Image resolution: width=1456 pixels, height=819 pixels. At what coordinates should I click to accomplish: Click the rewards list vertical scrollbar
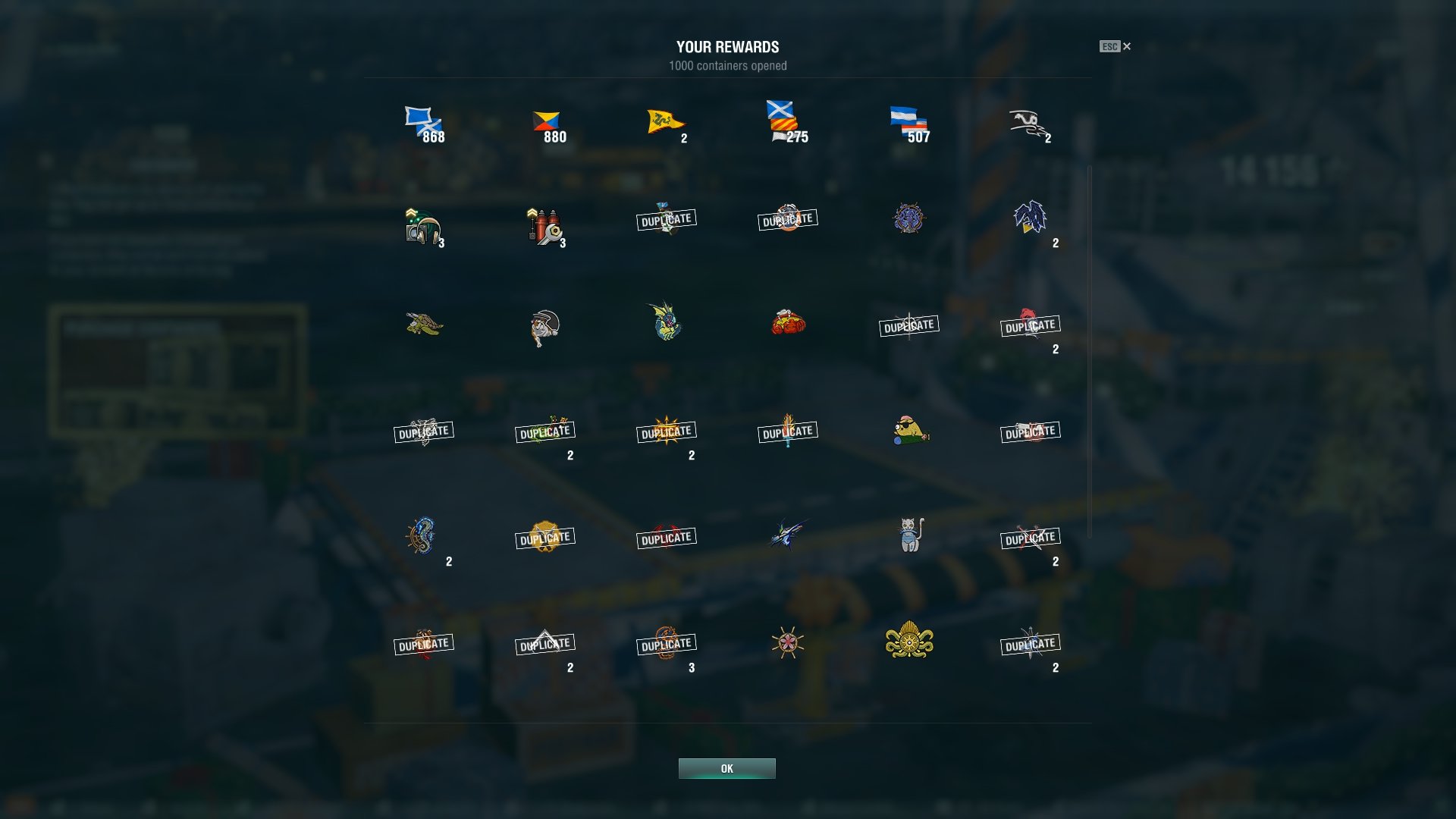coord(1090,352)
